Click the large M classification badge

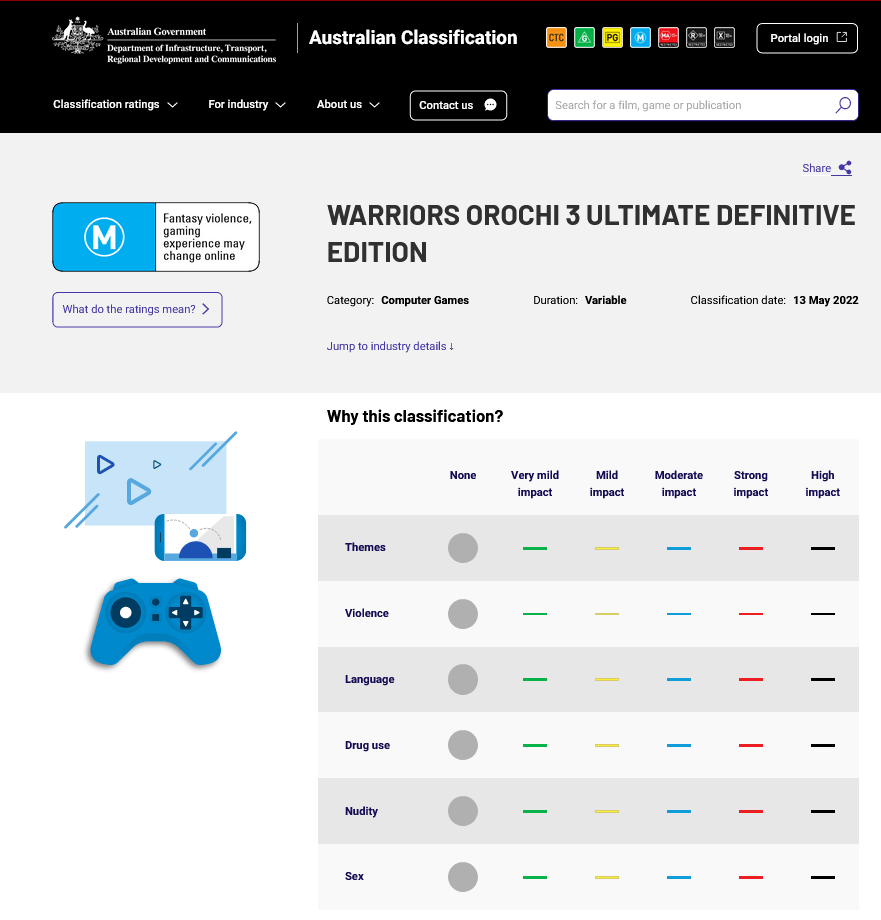click(156, 237)
